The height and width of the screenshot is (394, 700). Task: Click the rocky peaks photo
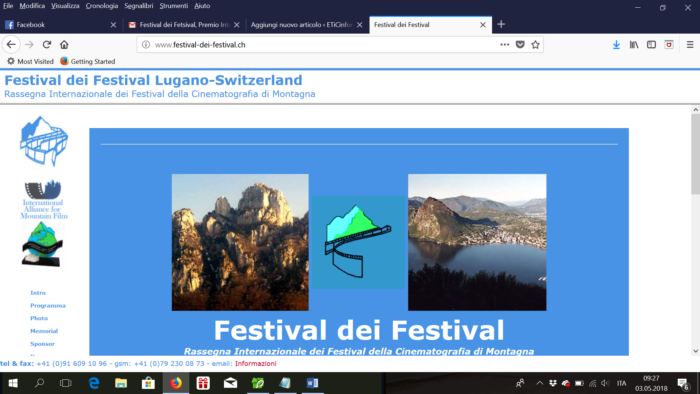(x=240, y=242)
